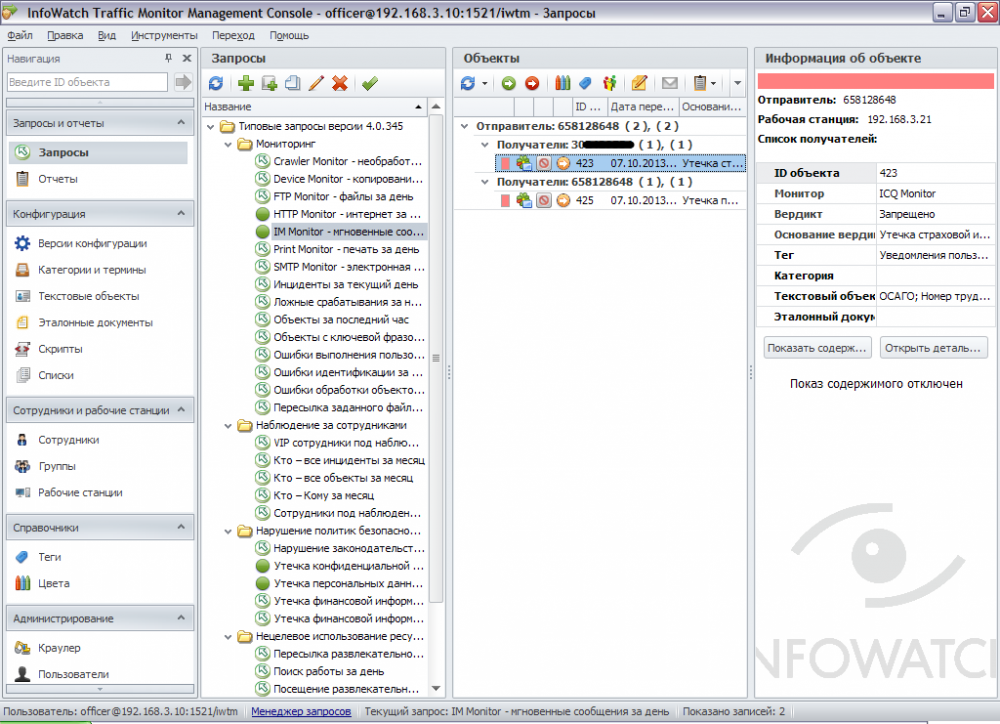Collapse the Администрирование section

click(x=181, y=617)
